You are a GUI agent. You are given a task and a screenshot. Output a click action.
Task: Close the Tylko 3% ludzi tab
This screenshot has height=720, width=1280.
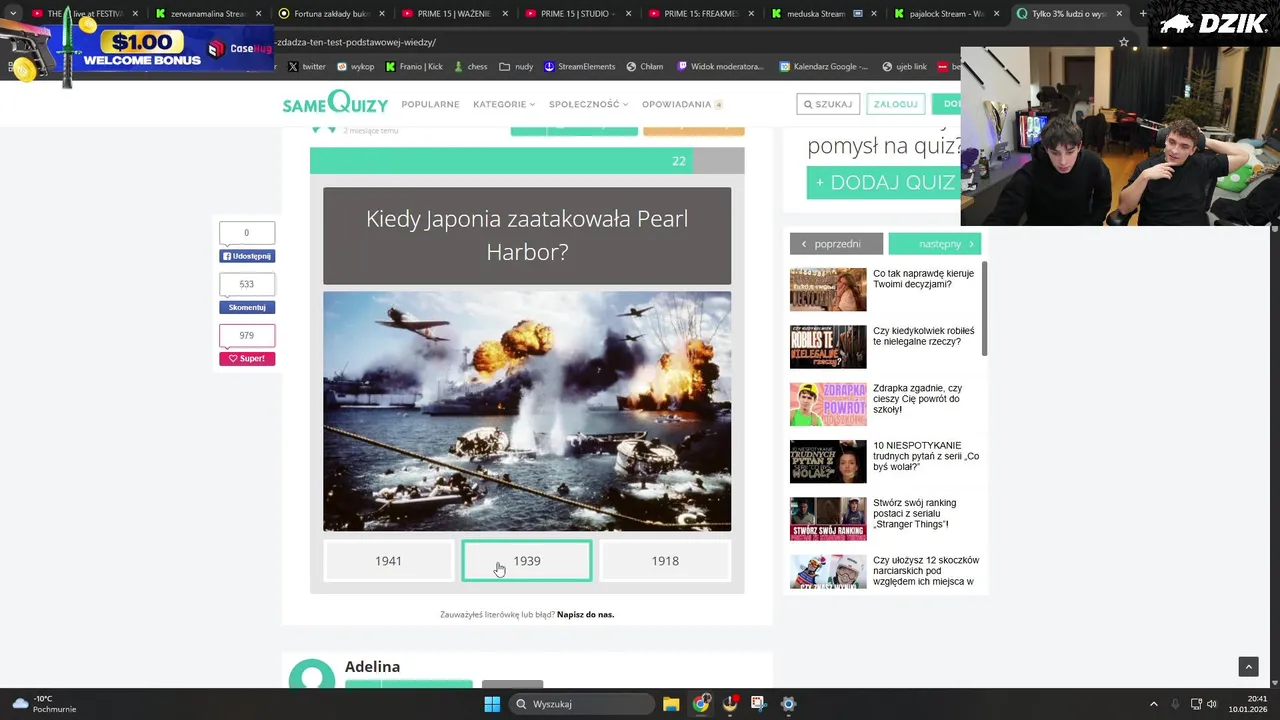click(1119, 14)
